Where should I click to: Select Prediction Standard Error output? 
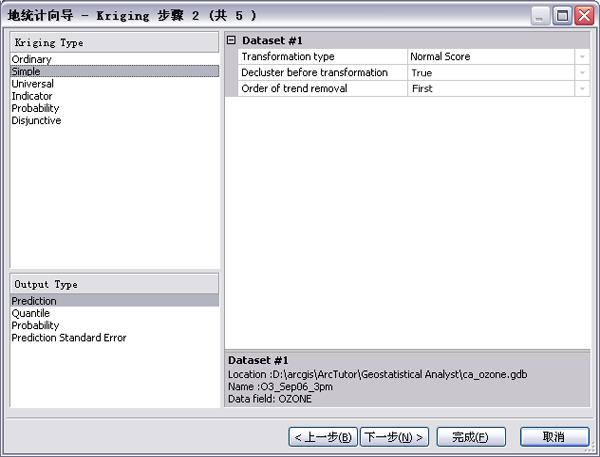[69, 338]
